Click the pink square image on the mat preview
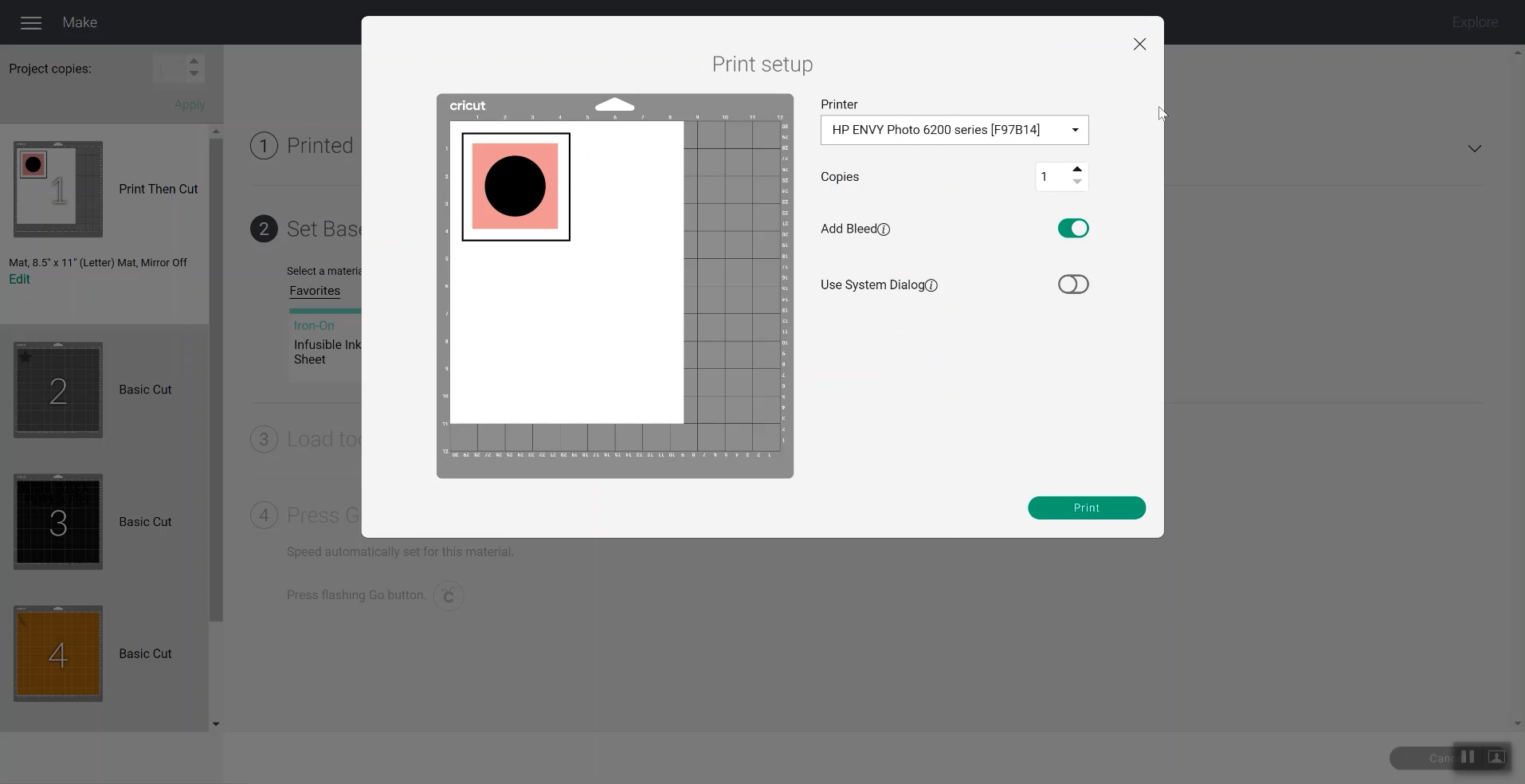Image resolution: width=1525 pixels, height=784 pixels. 516,186
